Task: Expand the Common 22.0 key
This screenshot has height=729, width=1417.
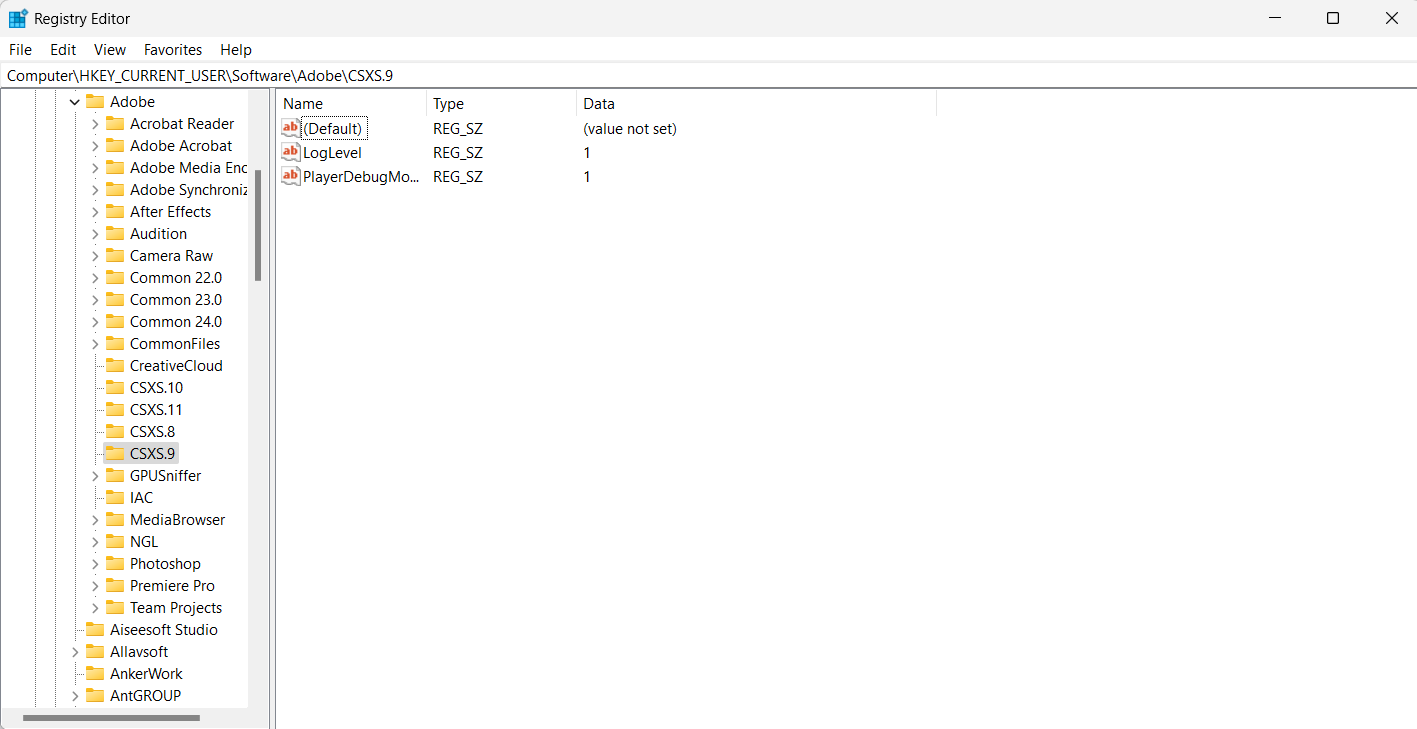Action: point(95,278)
